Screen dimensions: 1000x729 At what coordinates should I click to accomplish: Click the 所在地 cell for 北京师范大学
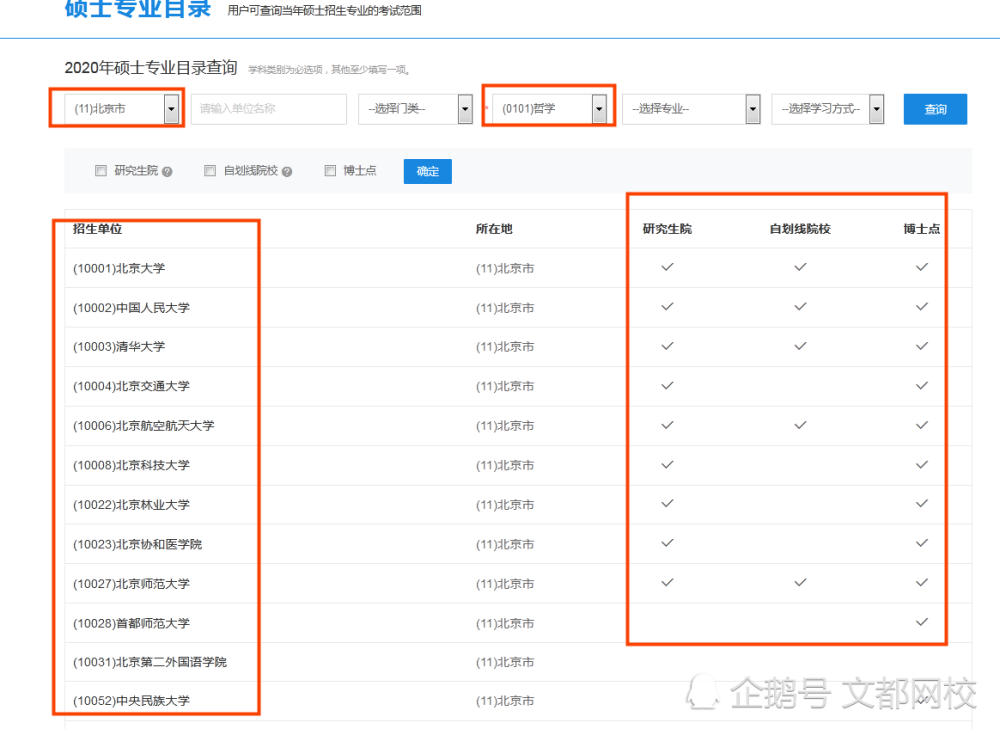505,584
